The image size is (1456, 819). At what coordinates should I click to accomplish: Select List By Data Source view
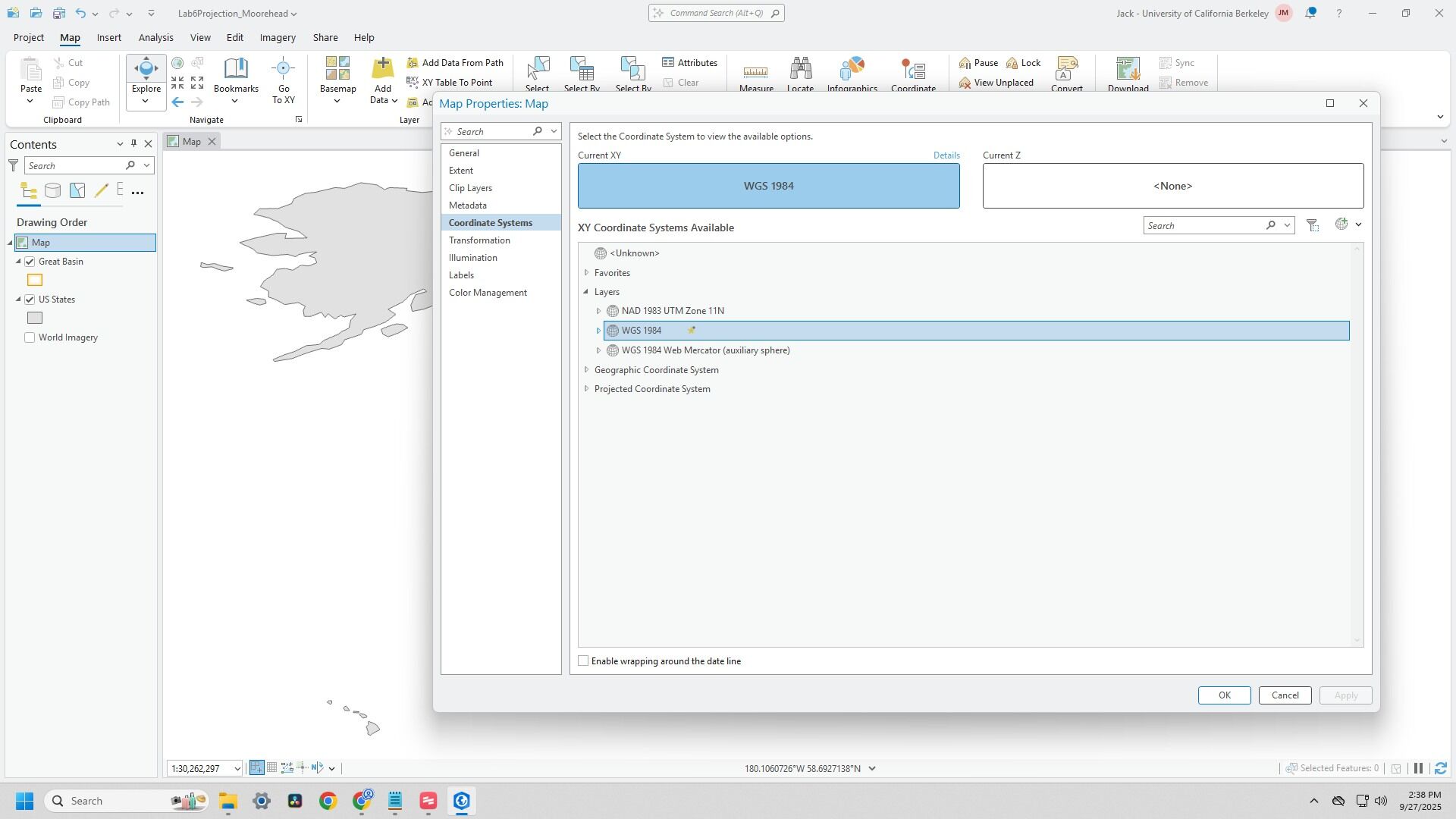pos(52,191)
